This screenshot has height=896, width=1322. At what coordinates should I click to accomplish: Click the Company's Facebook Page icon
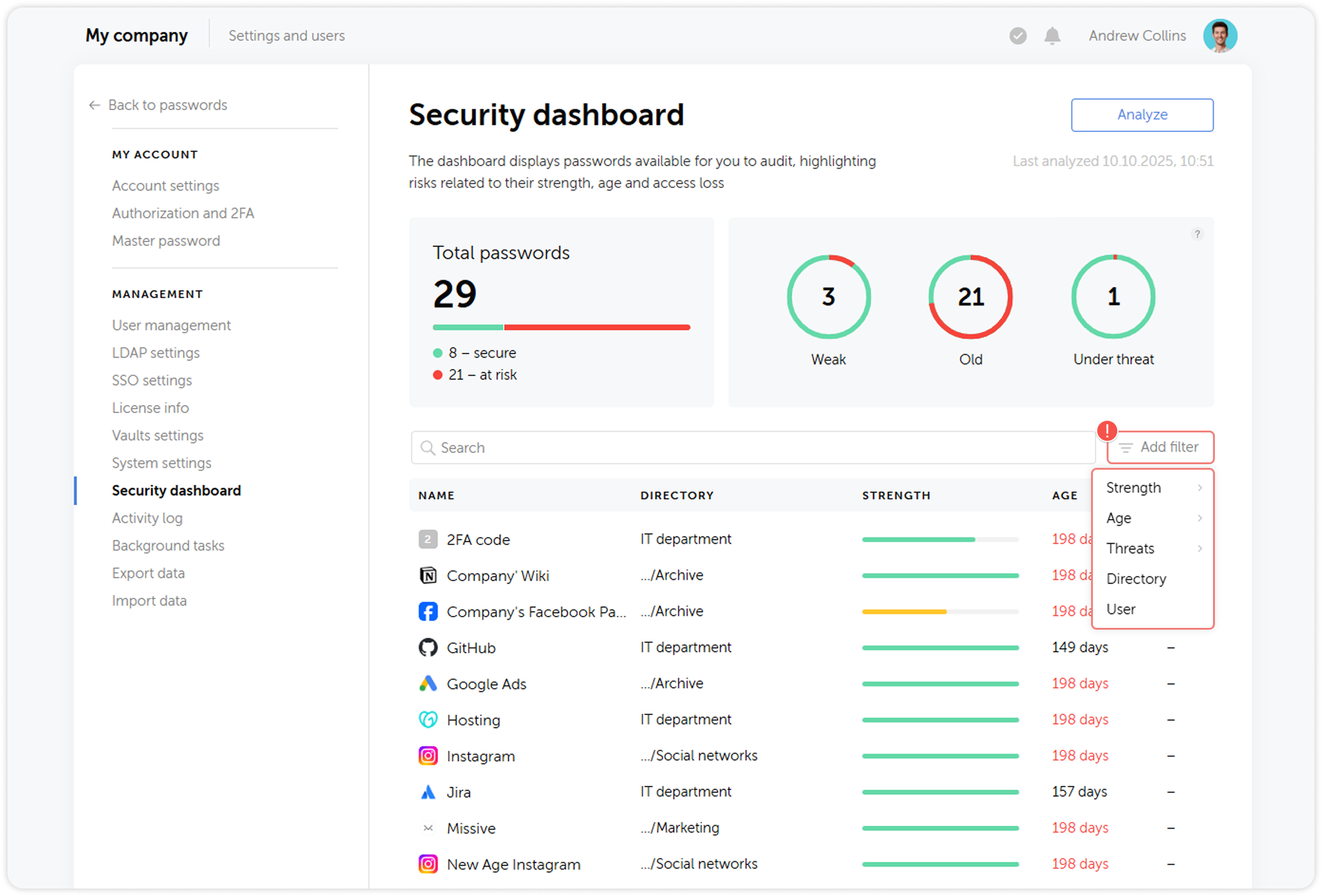pyautogui.click(x=428, y=612)
